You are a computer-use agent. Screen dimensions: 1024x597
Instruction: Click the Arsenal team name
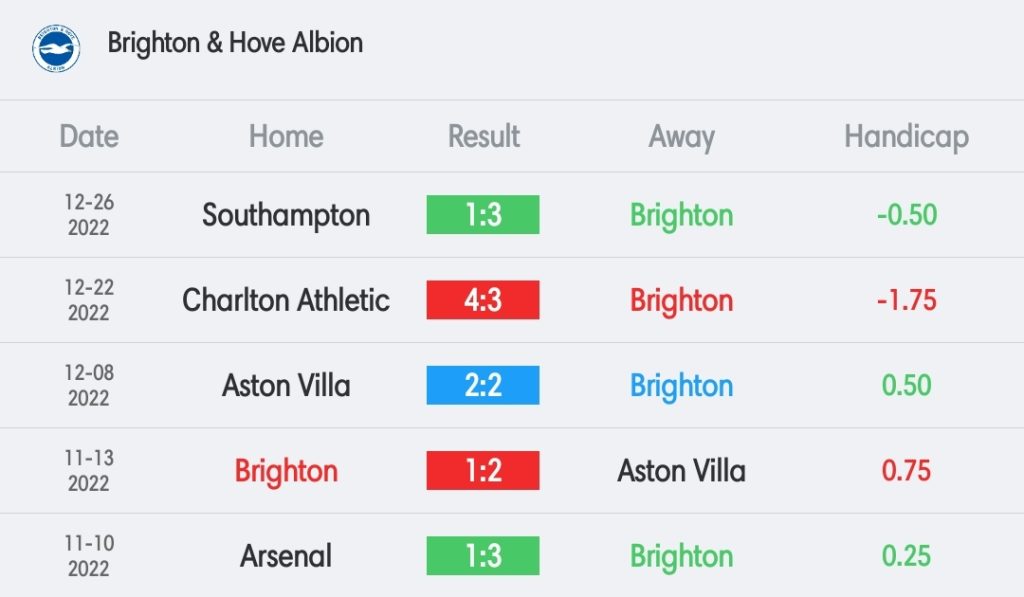[286, 557]
